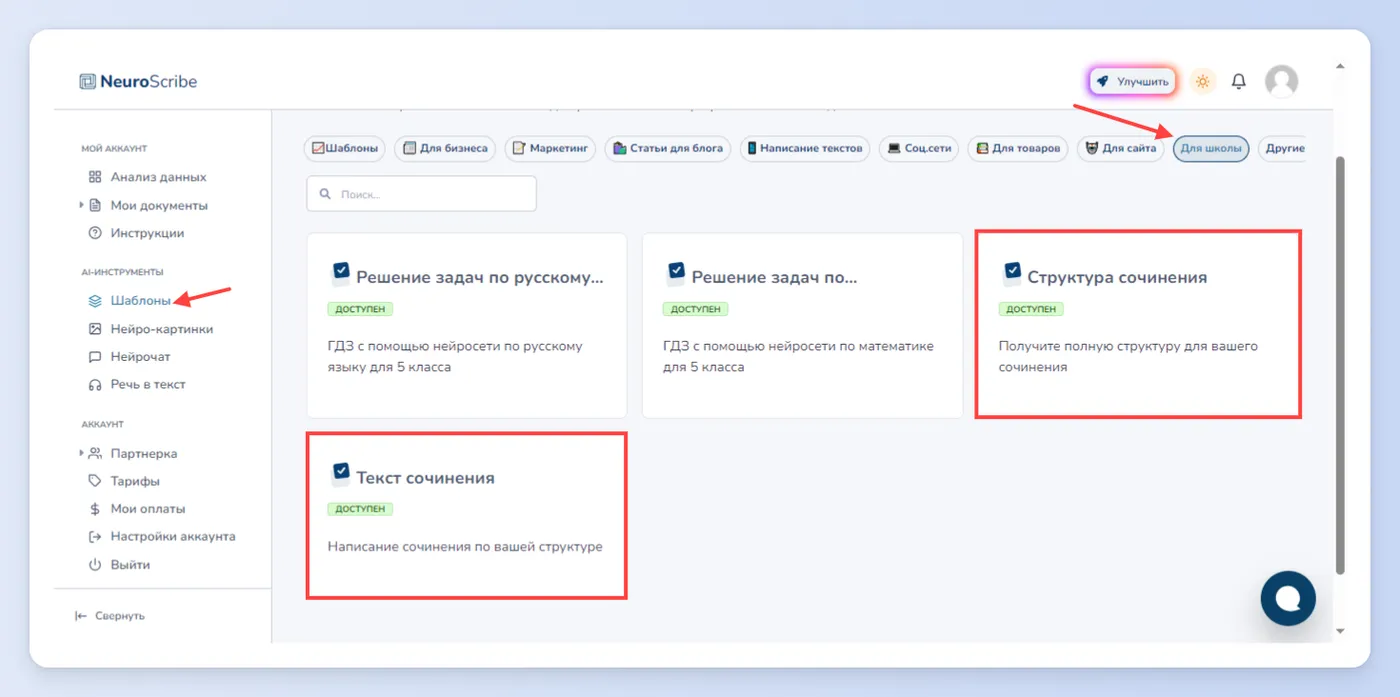Open Инструкции in the sidebar
The width and height of the screenshot is (1400, 697).
click(137, 233)
